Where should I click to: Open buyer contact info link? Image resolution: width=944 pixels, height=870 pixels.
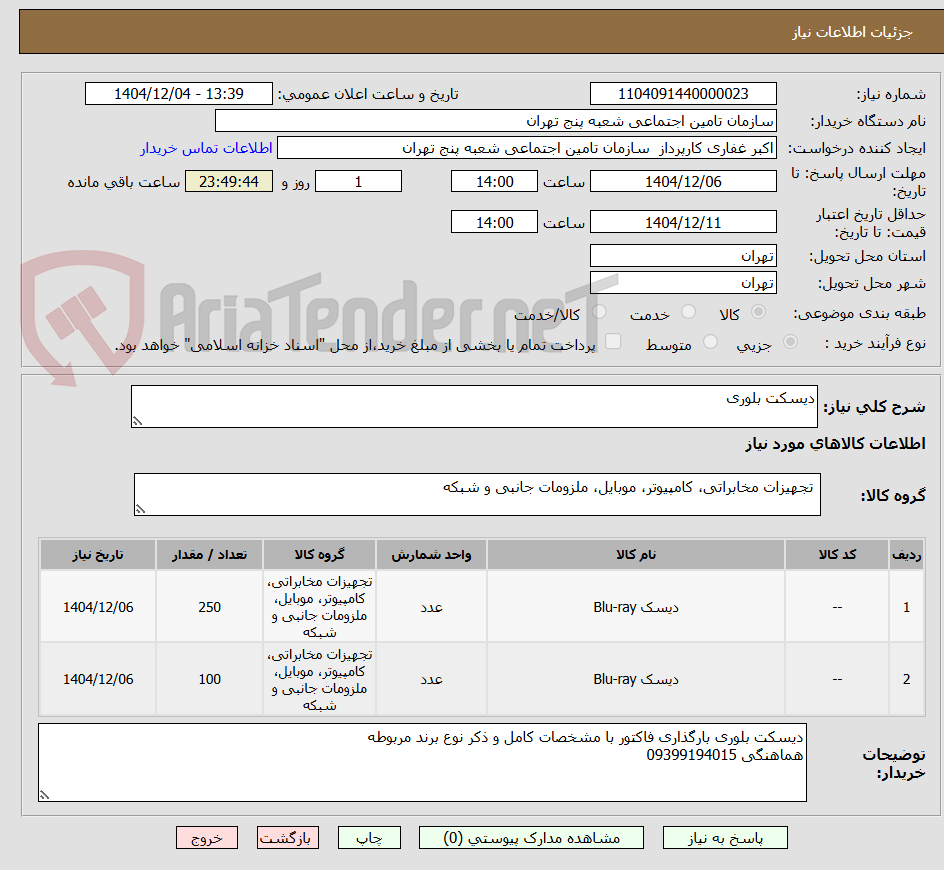(206, 148)
